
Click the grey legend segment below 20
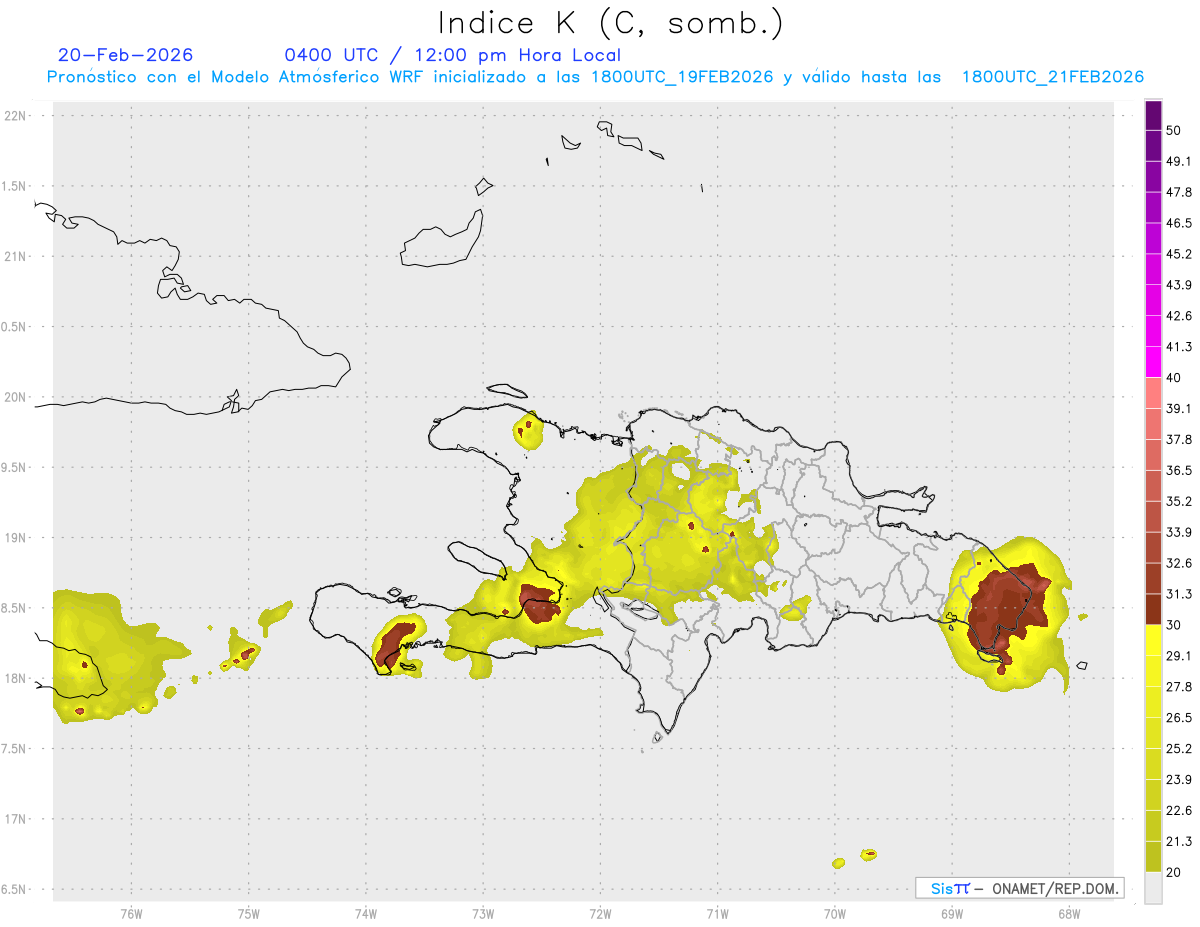(x=1153, y=887)
